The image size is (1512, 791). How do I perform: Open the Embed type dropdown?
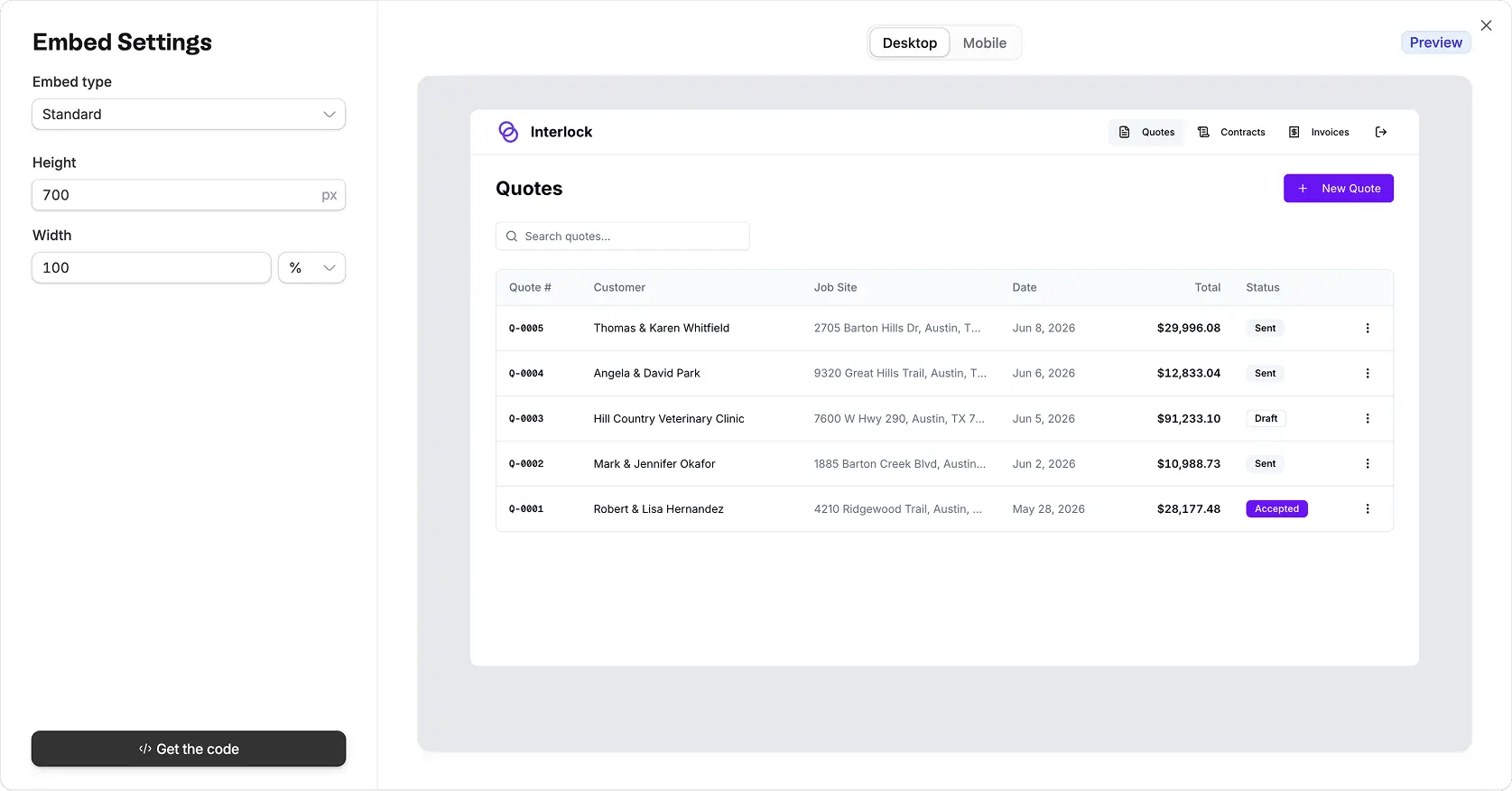point(189,115)
